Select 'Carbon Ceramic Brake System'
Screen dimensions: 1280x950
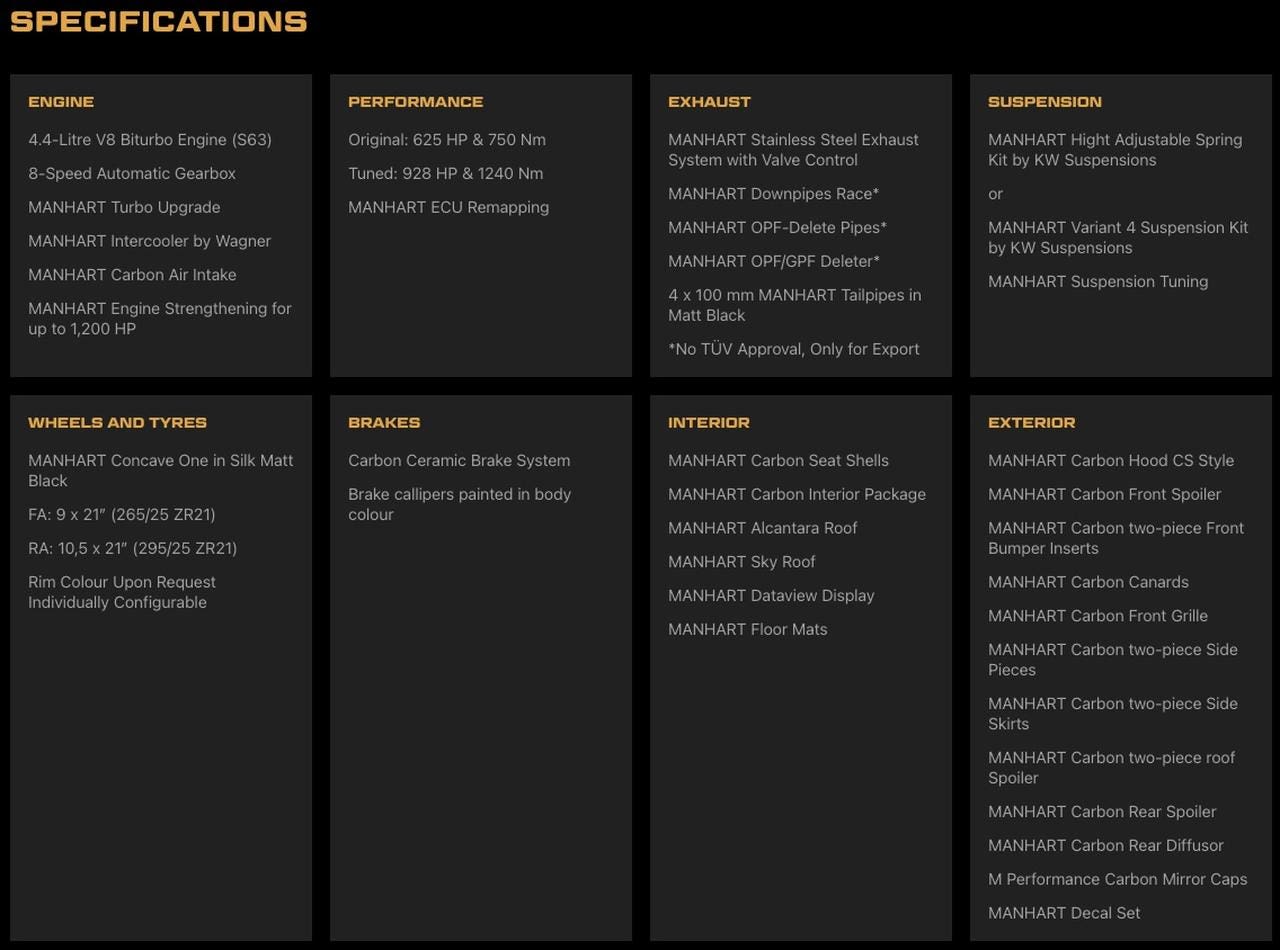tap(459, 461)
